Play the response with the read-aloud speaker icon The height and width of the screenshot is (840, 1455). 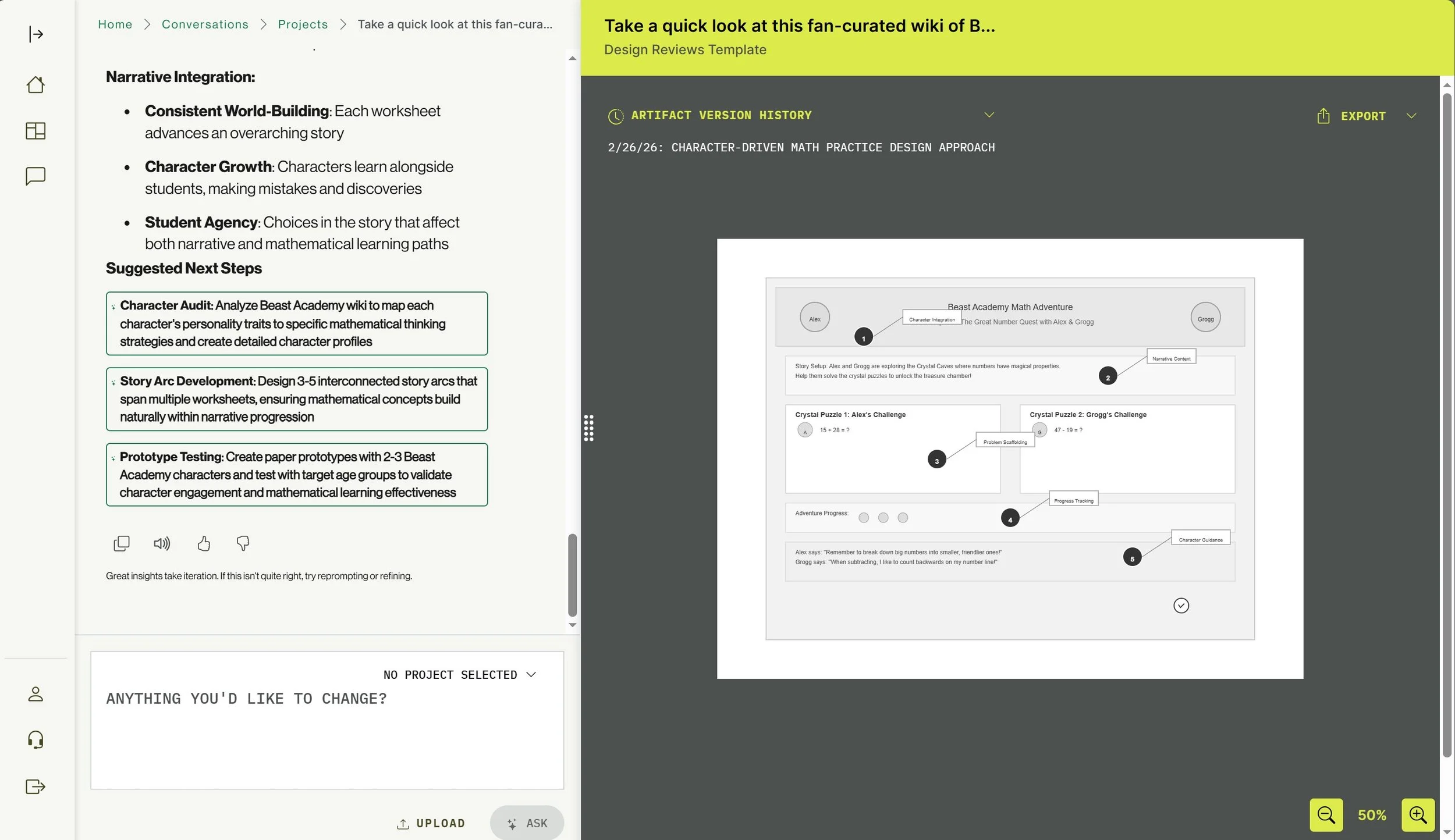(162, 543)
